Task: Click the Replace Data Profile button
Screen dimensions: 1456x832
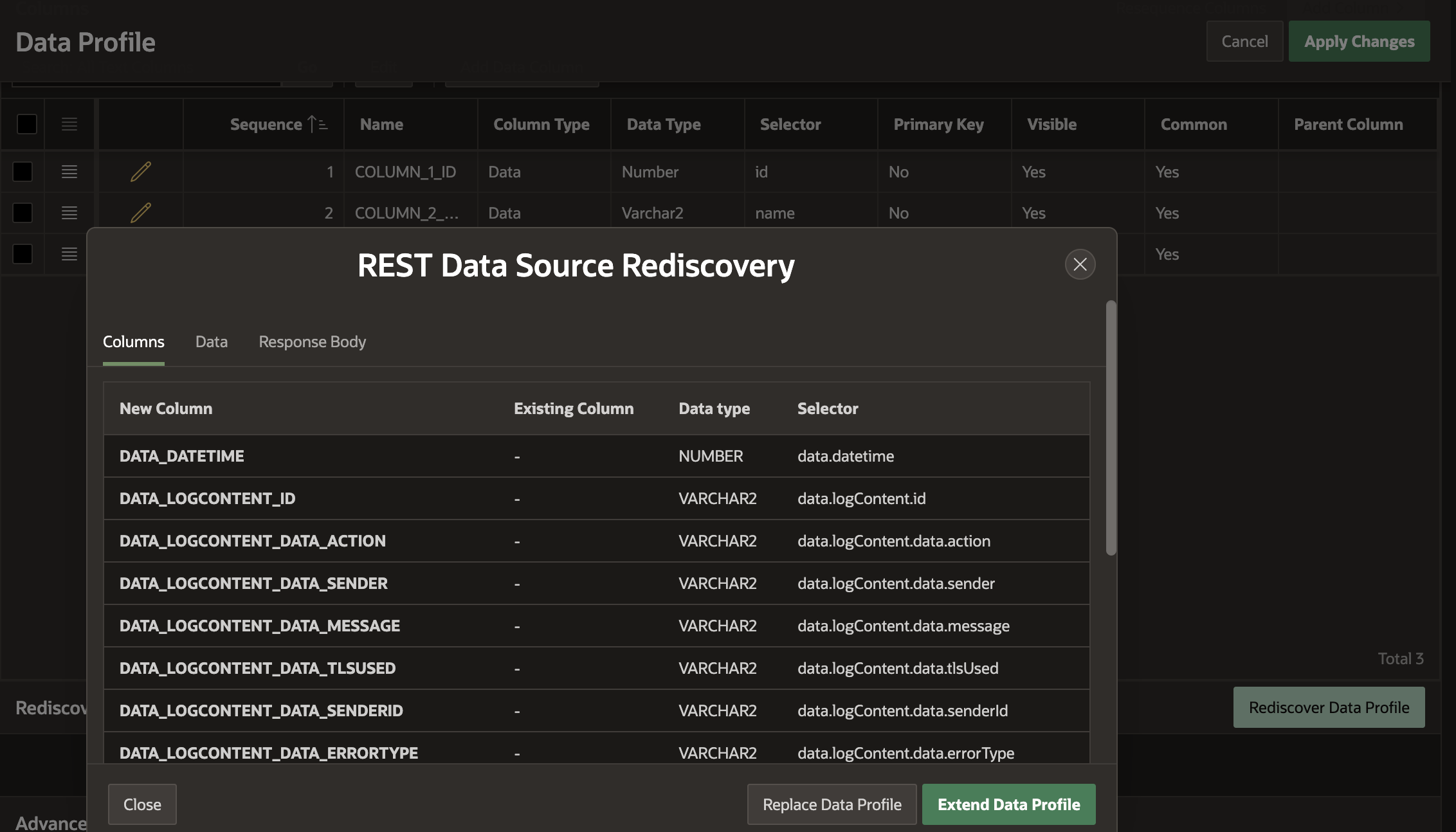Action: 832,804
